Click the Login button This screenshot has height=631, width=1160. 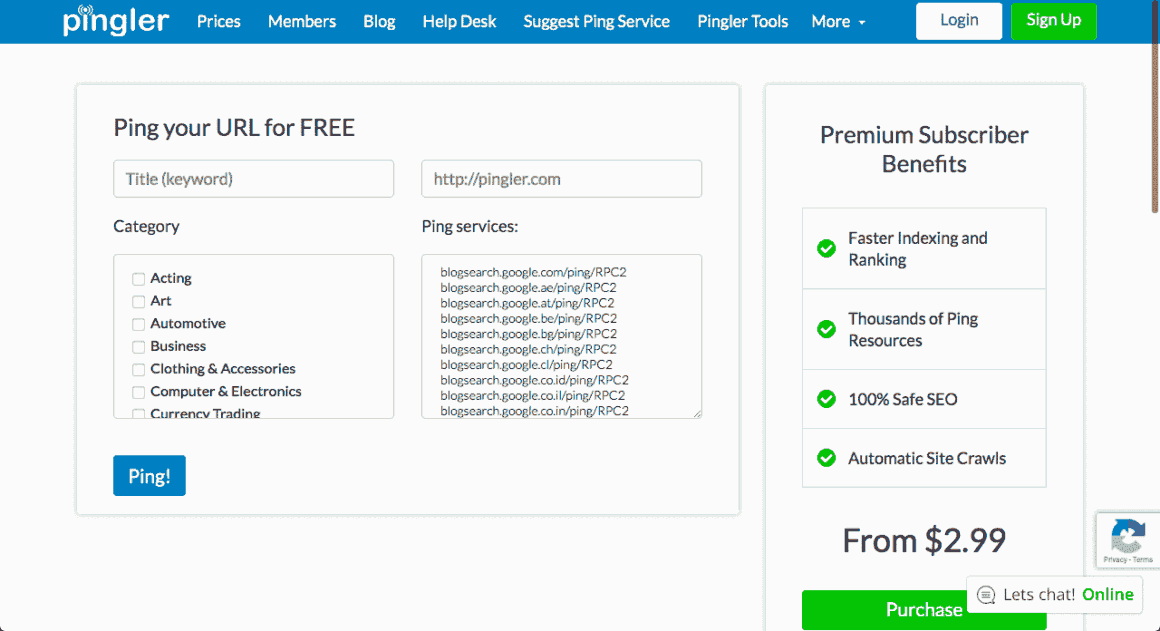pos(958,21)
